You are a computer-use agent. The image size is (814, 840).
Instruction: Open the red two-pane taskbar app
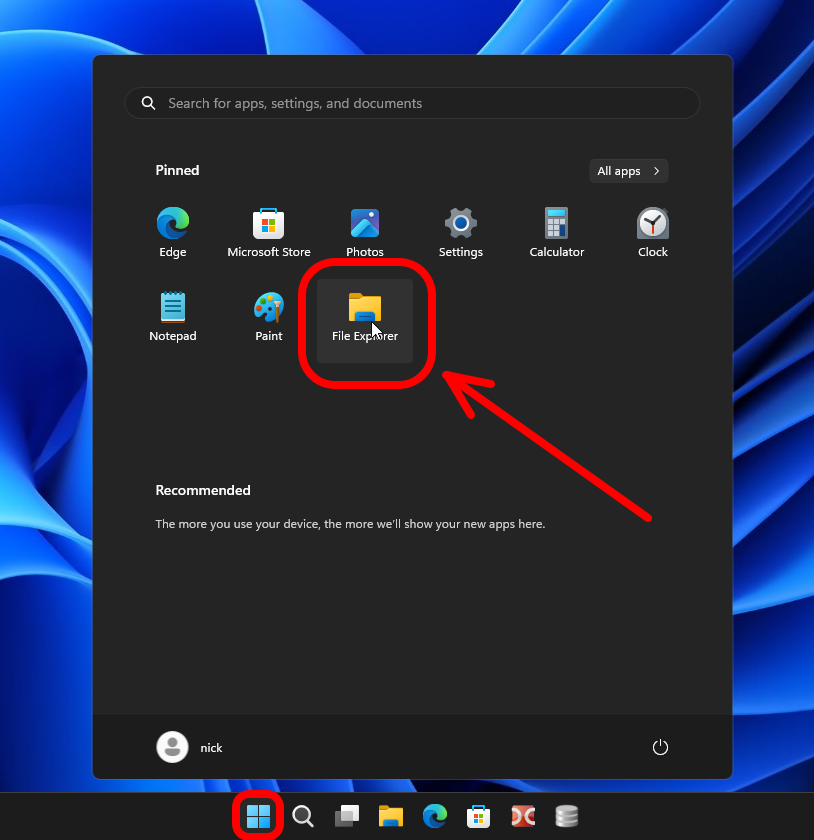(x=523, y=816)
